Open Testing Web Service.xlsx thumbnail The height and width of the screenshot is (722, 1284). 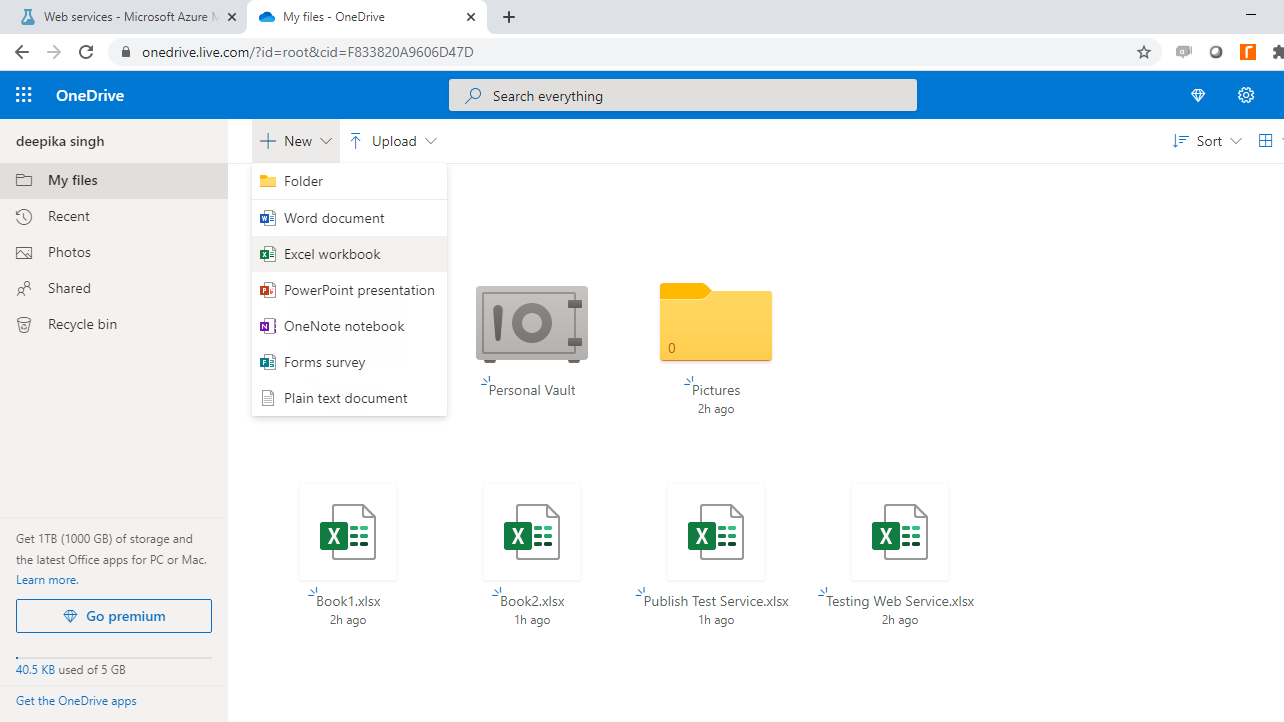coord(900,532)
